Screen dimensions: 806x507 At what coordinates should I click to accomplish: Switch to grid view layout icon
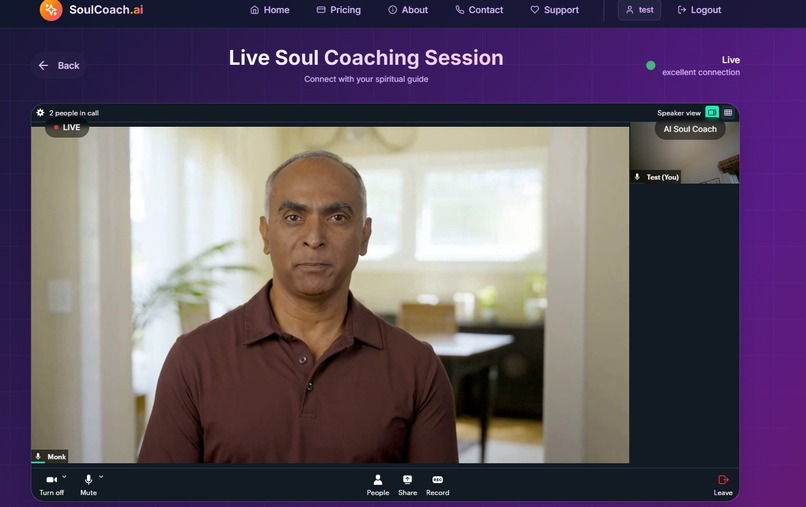click(x=728, y=113)
